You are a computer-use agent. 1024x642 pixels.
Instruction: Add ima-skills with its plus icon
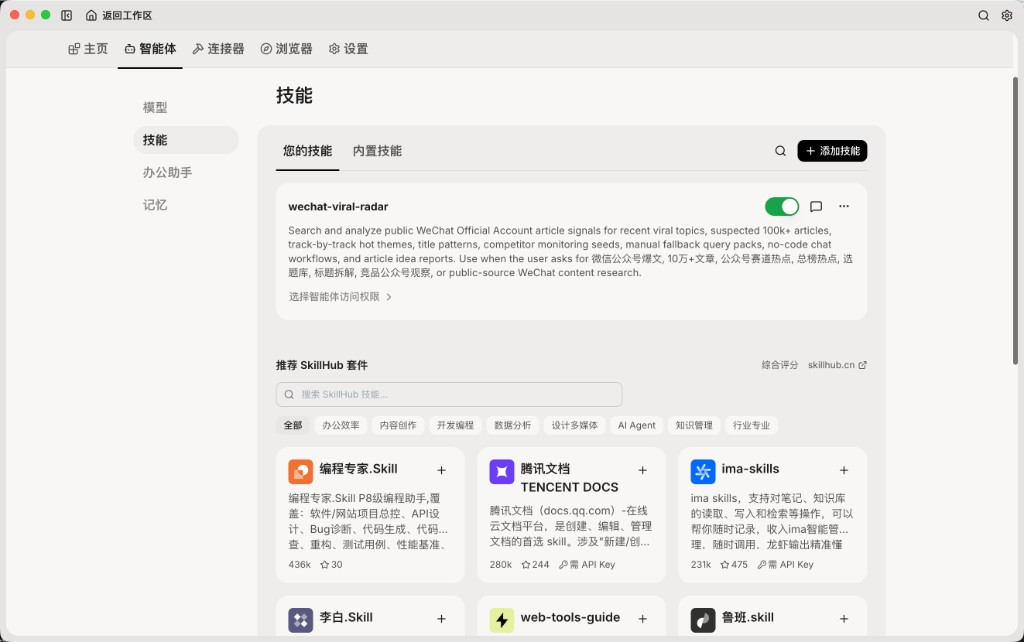844,470
